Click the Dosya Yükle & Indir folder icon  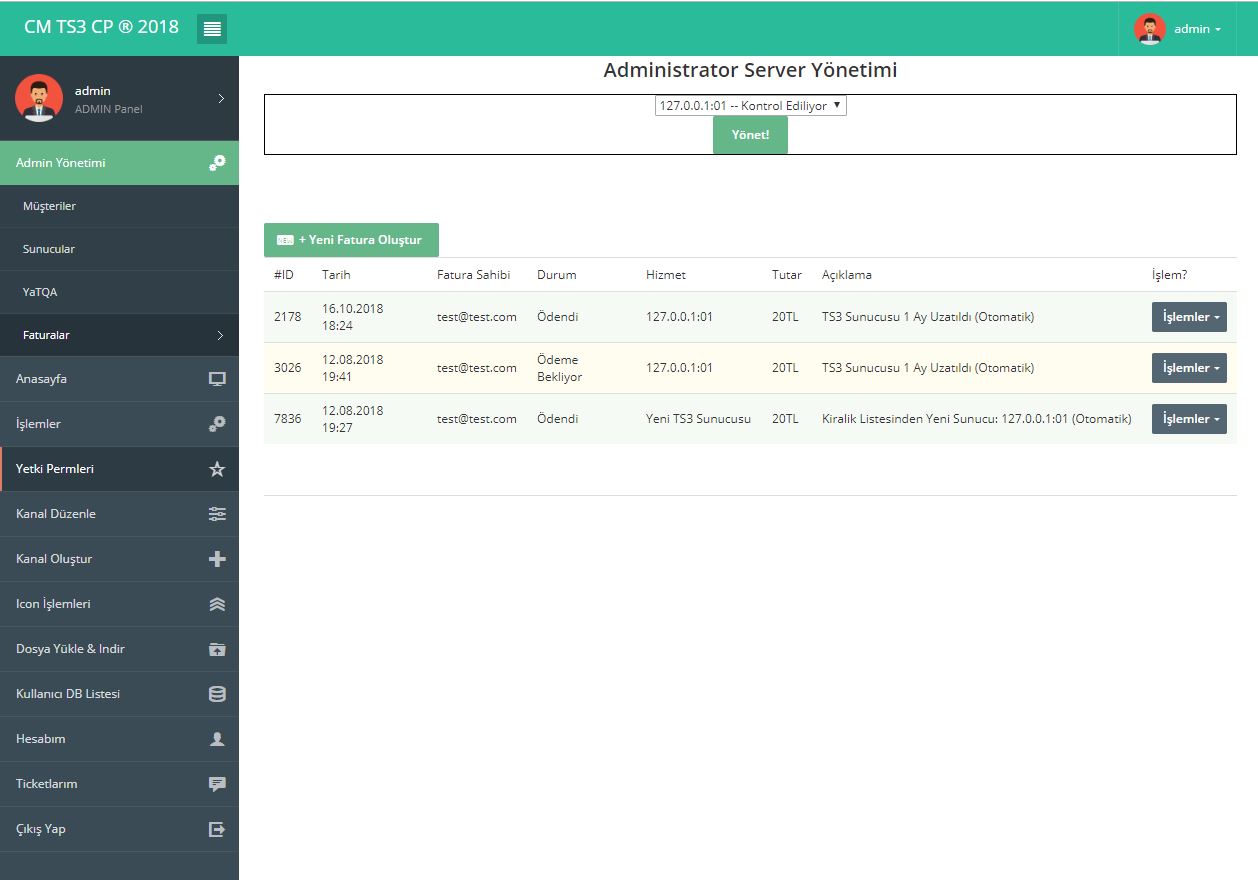217,649
